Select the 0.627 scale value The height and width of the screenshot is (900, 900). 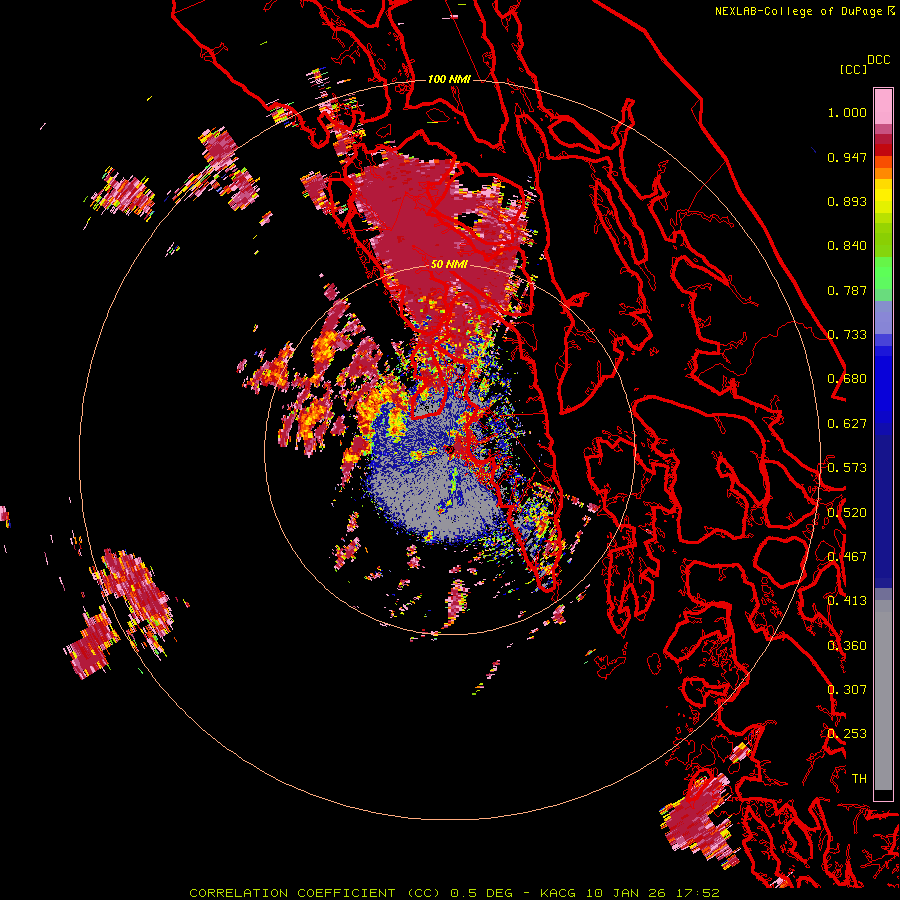847,424
